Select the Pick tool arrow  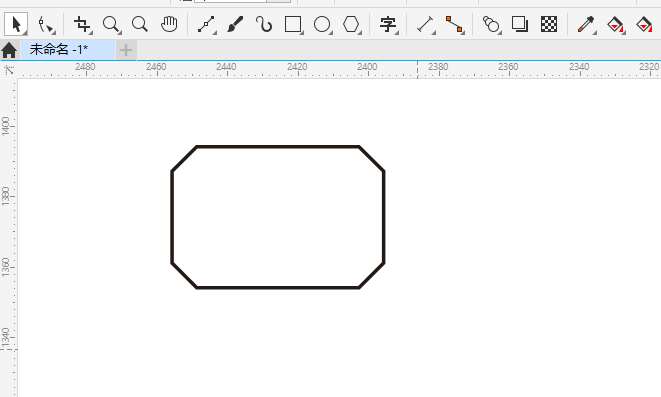point(16,24)
